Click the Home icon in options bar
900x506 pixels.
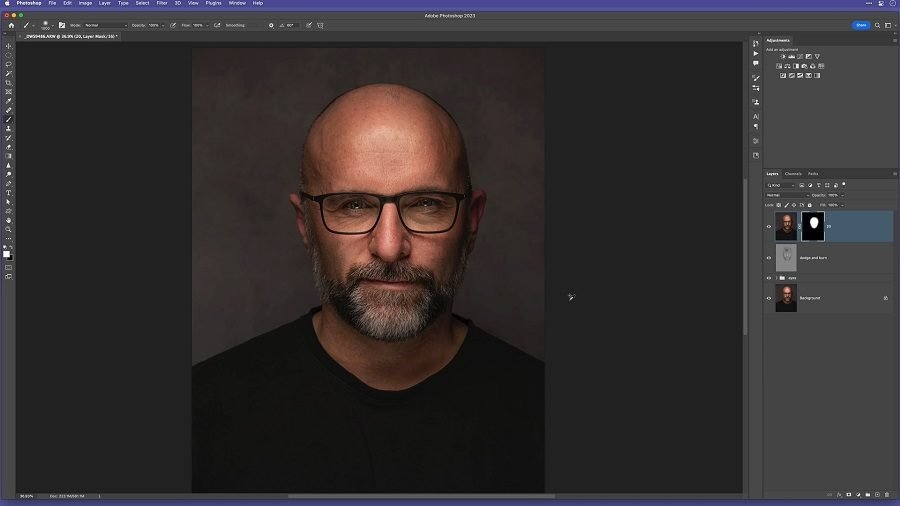tap(11, 25)
